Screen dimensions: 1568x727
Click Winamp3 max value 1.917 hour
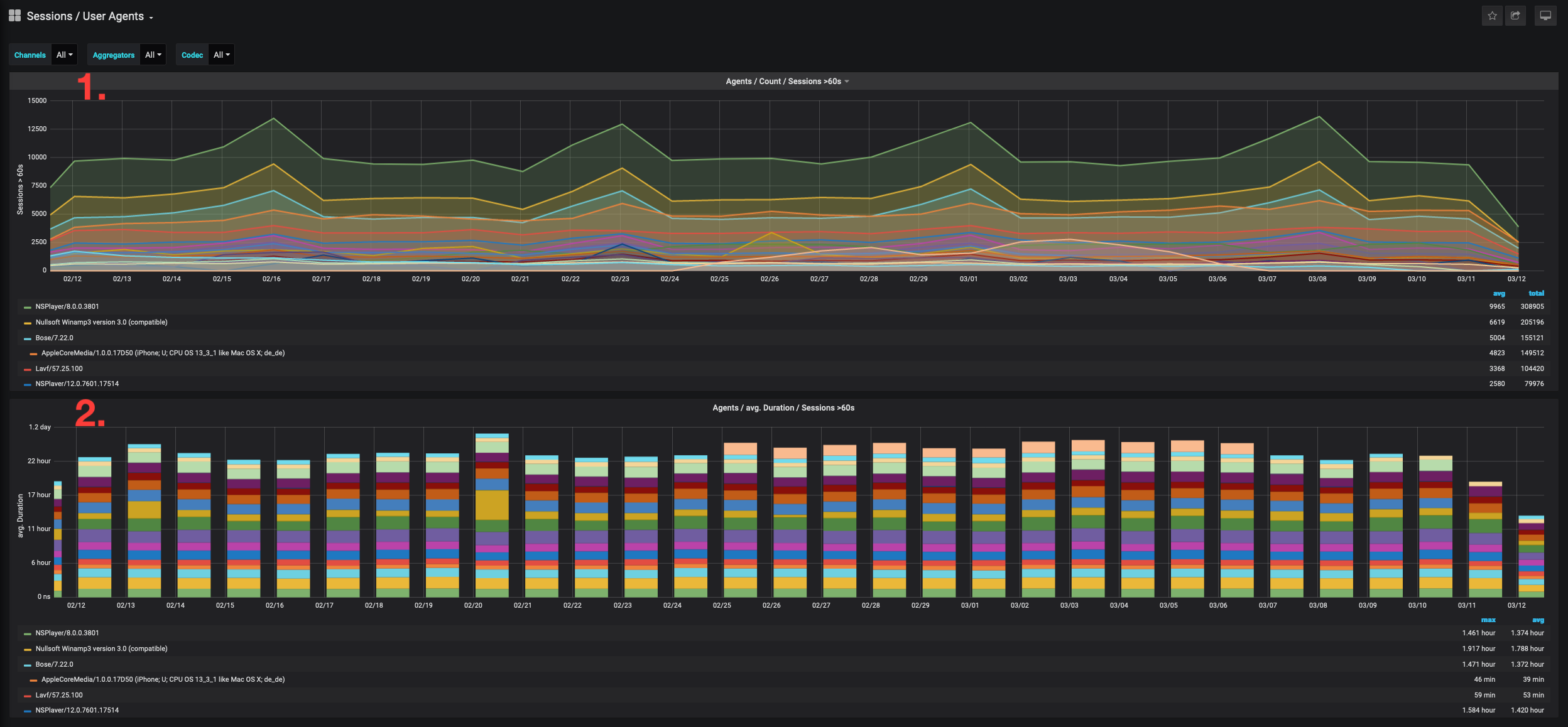(x=1479, y=649)
